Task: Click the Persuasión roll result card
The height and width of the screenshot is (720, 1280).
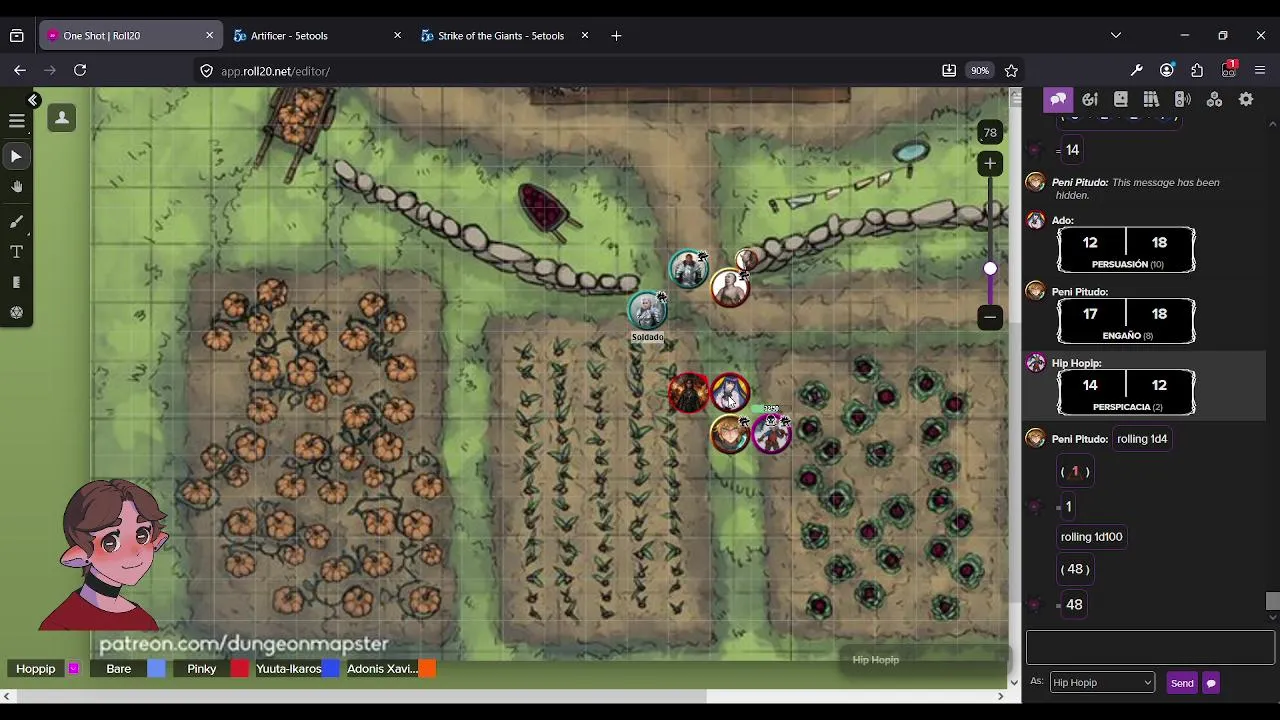Action: [x=1126, y=250]
